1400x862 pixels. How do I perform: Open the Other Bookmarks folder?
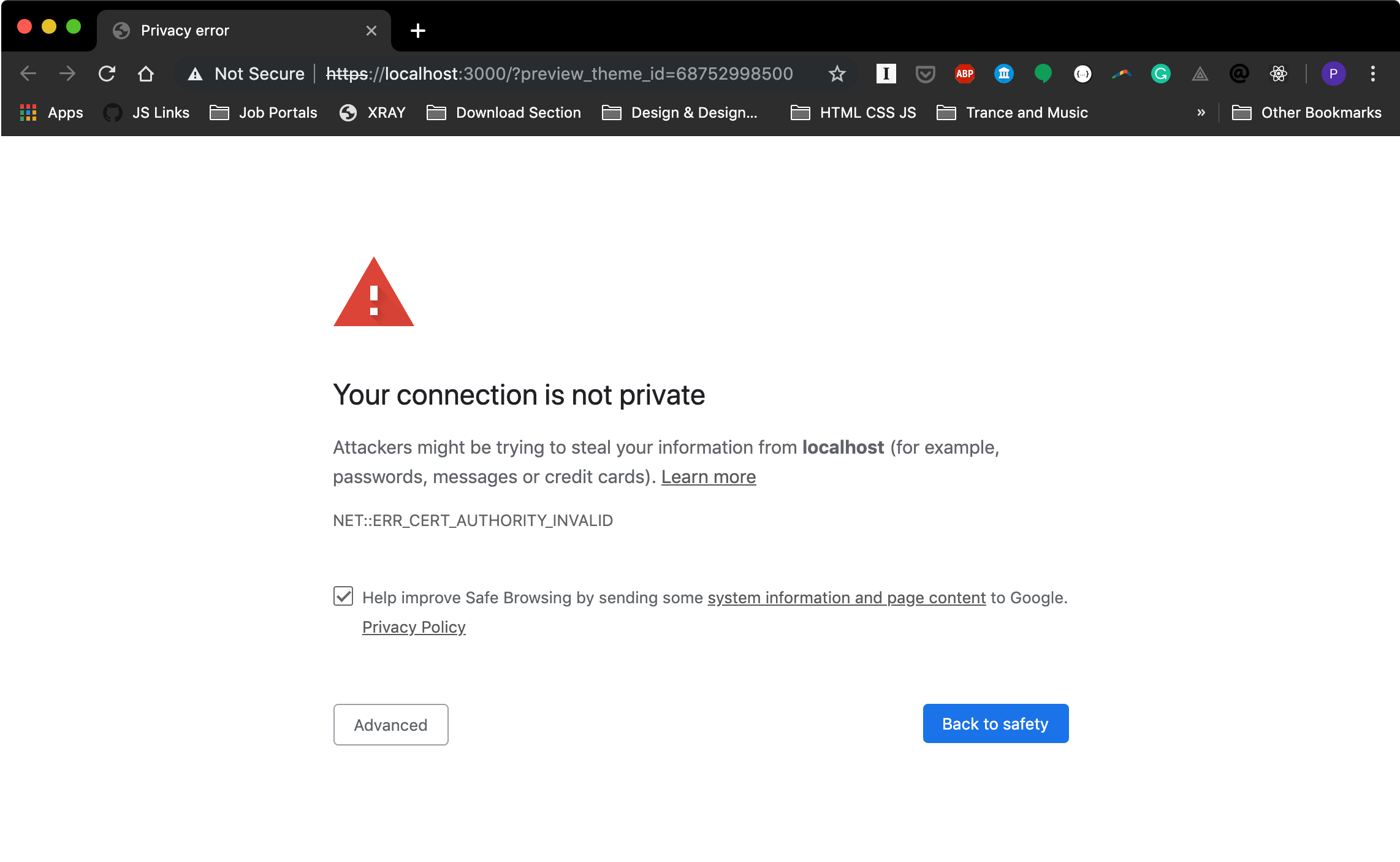point(1307,113)
